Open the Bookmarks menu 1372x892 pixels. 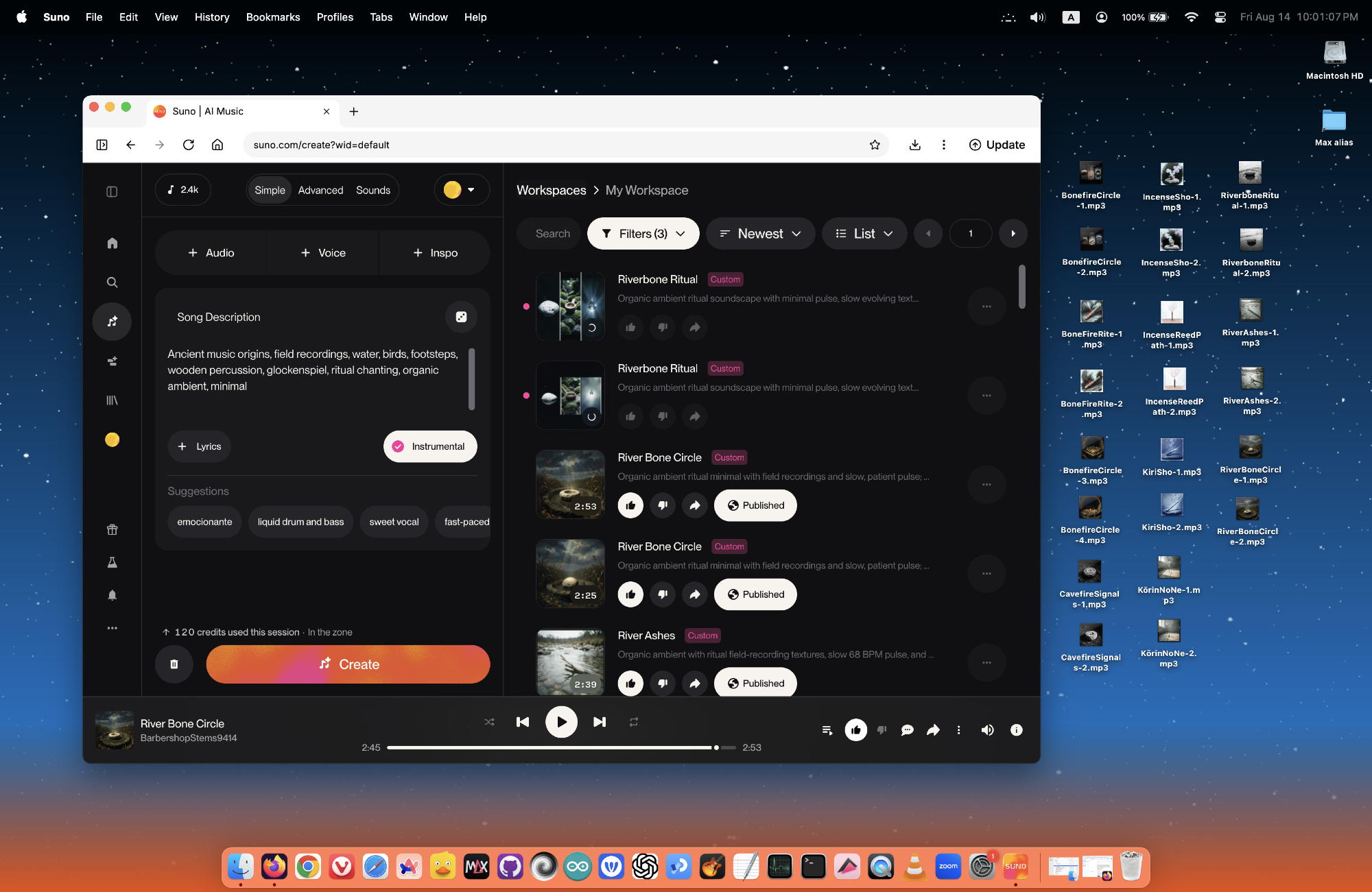[273, 17]
